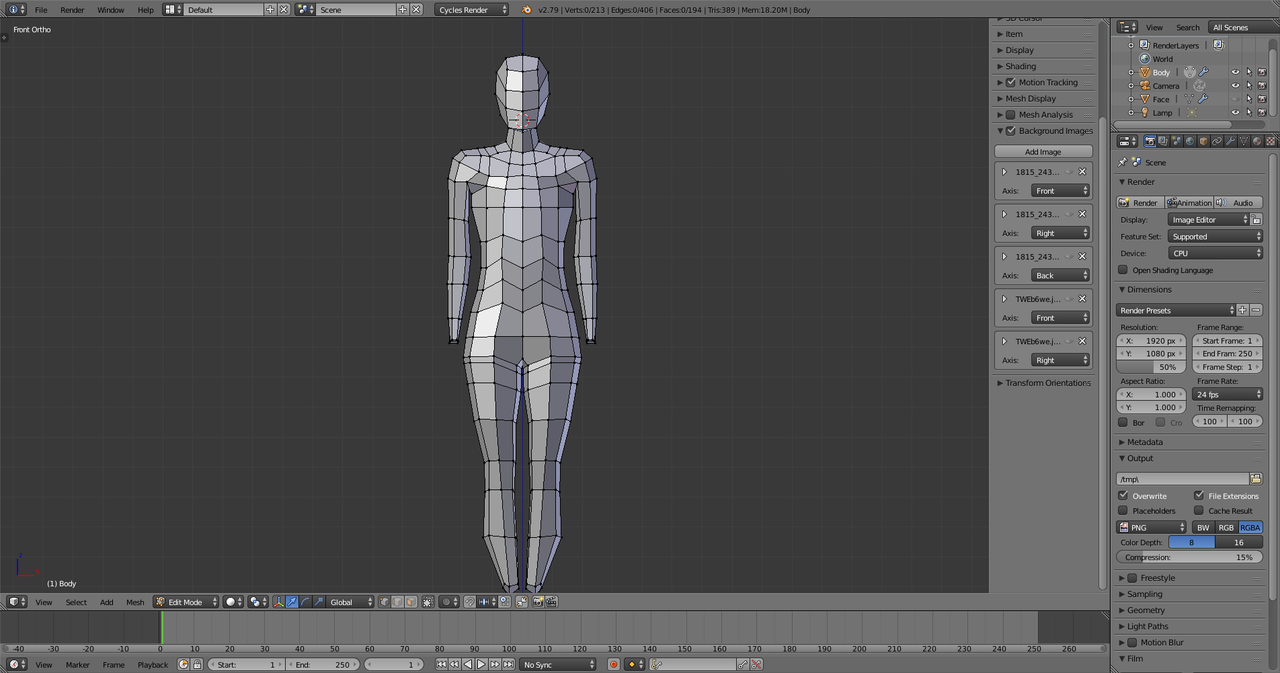The height and width of the screenshot is (673, 1280).
Task: Open the Mesh menu in 3D header
Action: click(x=135, y=602)
